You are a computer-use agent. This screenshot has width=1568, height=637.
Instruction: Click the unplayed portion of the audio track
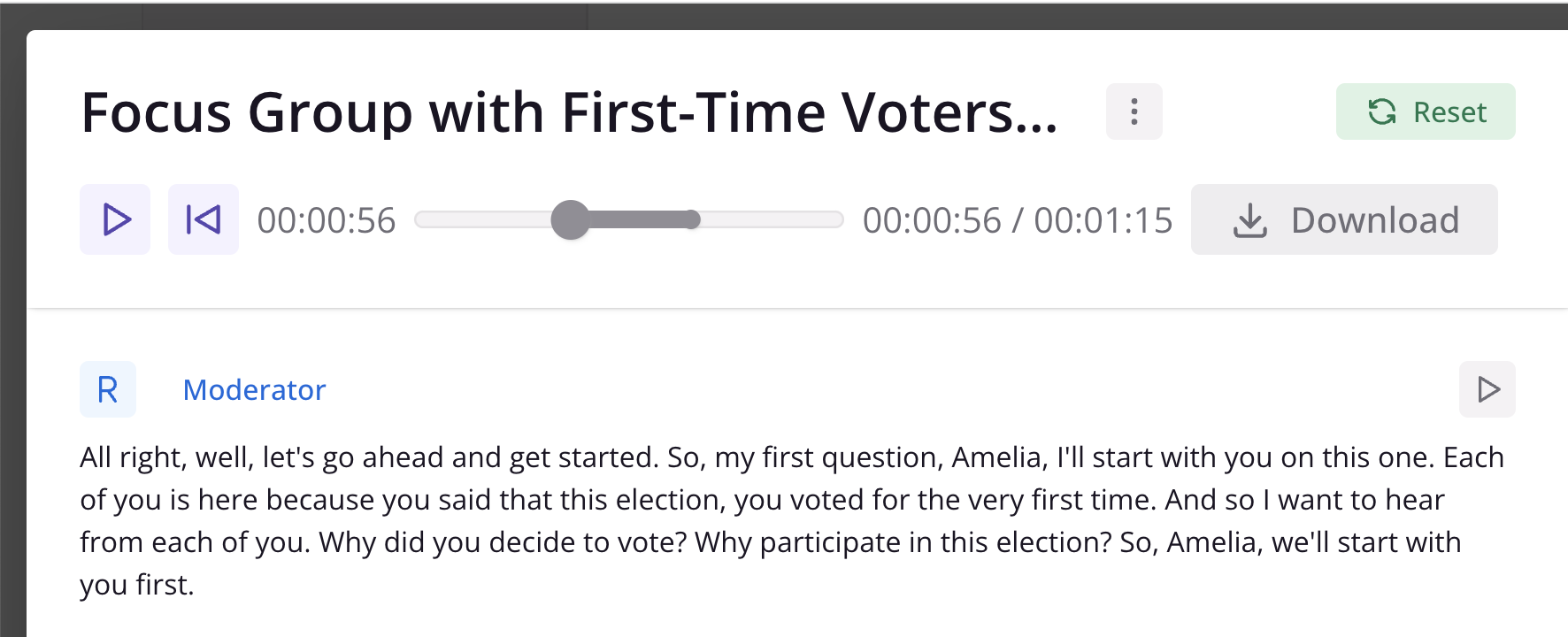772,219
